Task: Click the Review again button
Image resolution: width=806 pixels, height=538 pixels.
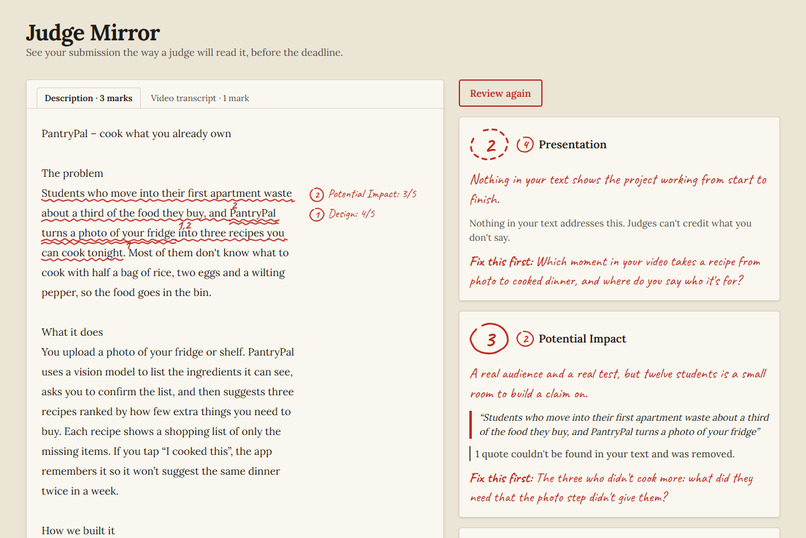Action: 500,93
